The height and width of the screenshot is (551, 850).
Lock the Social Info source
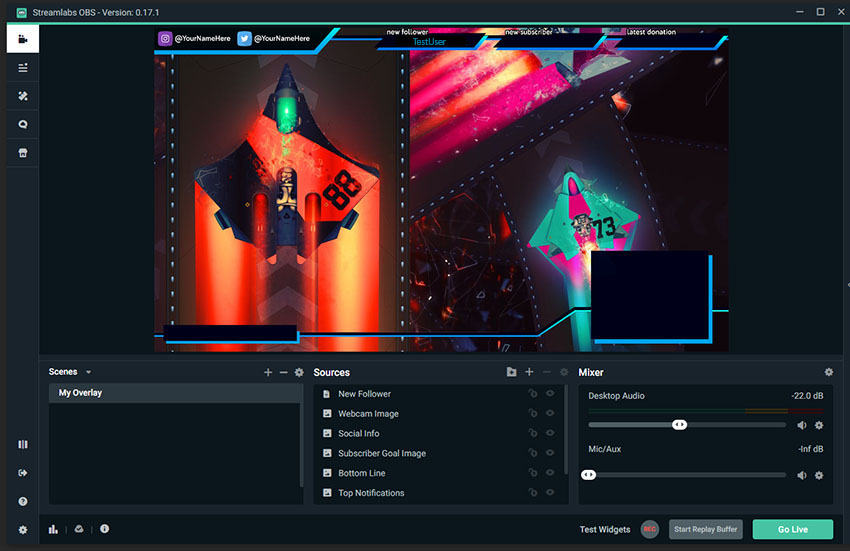533,433
